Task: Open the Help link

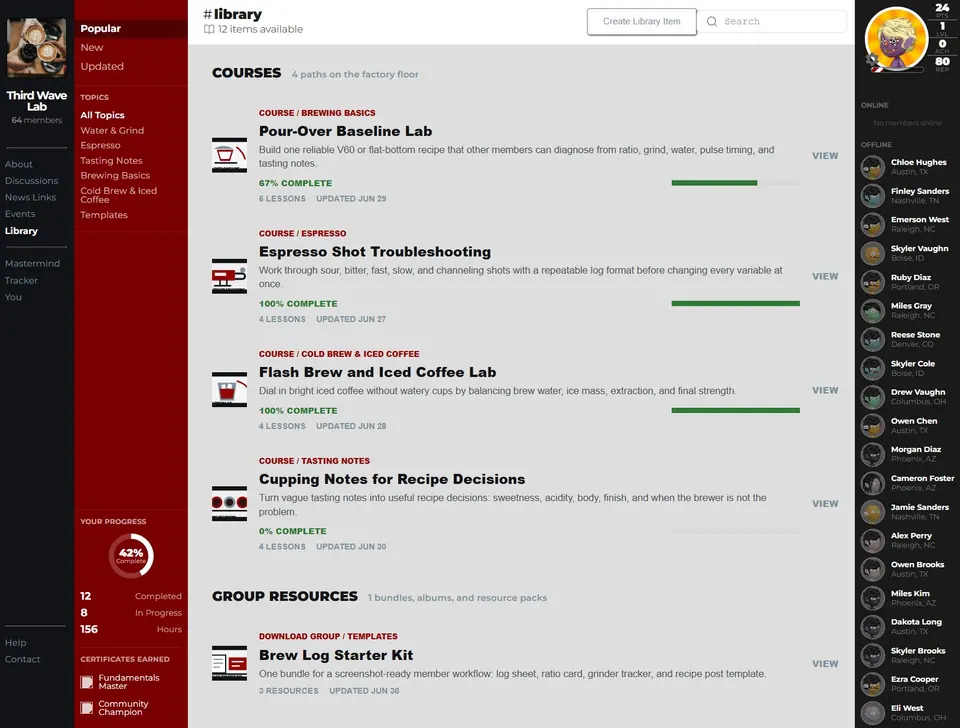Action: pos(15,643)
